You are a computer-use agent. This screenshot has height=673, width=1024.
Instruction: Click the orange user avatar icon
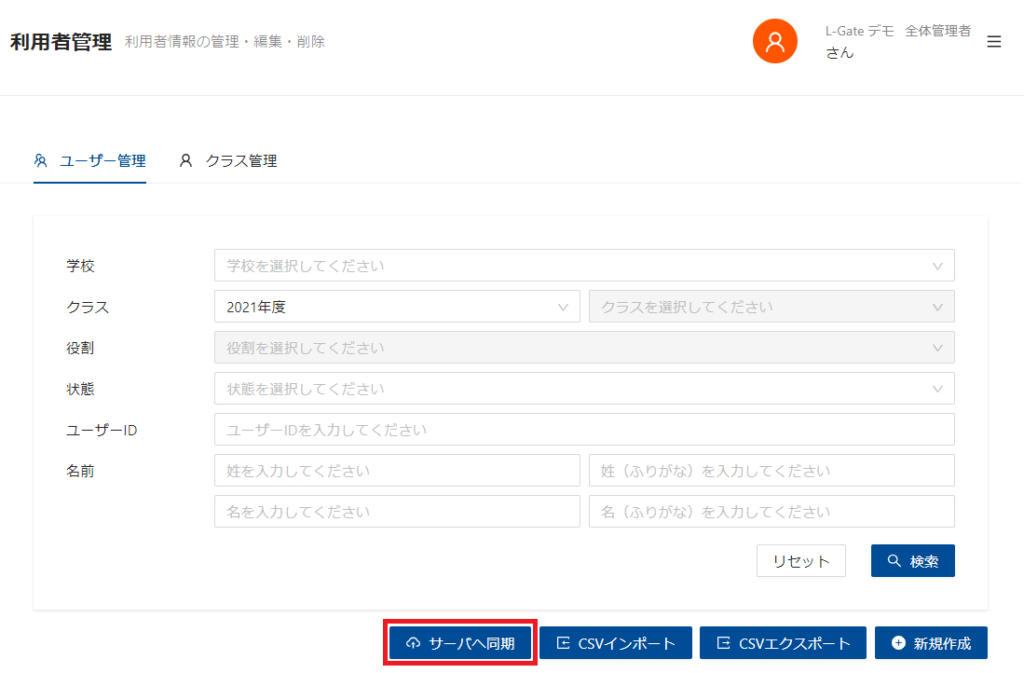[774, 42]
